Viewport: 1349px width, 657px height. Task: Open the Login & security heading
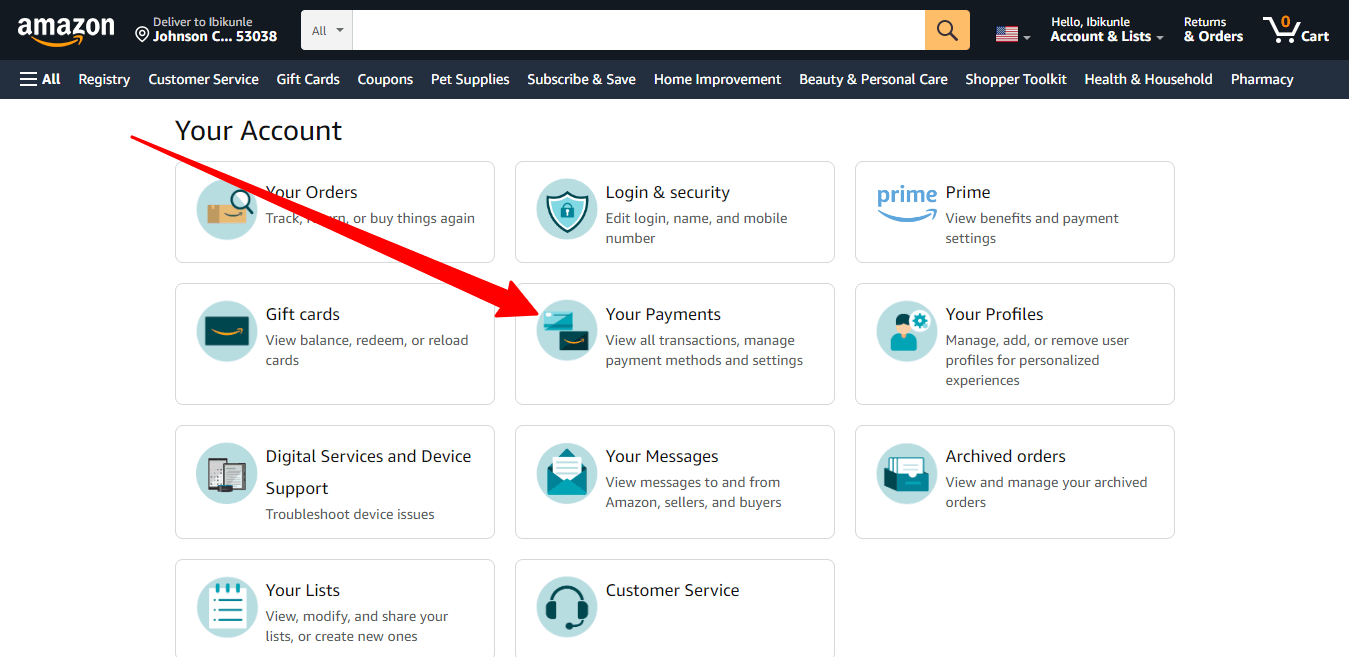pos(667,192)
